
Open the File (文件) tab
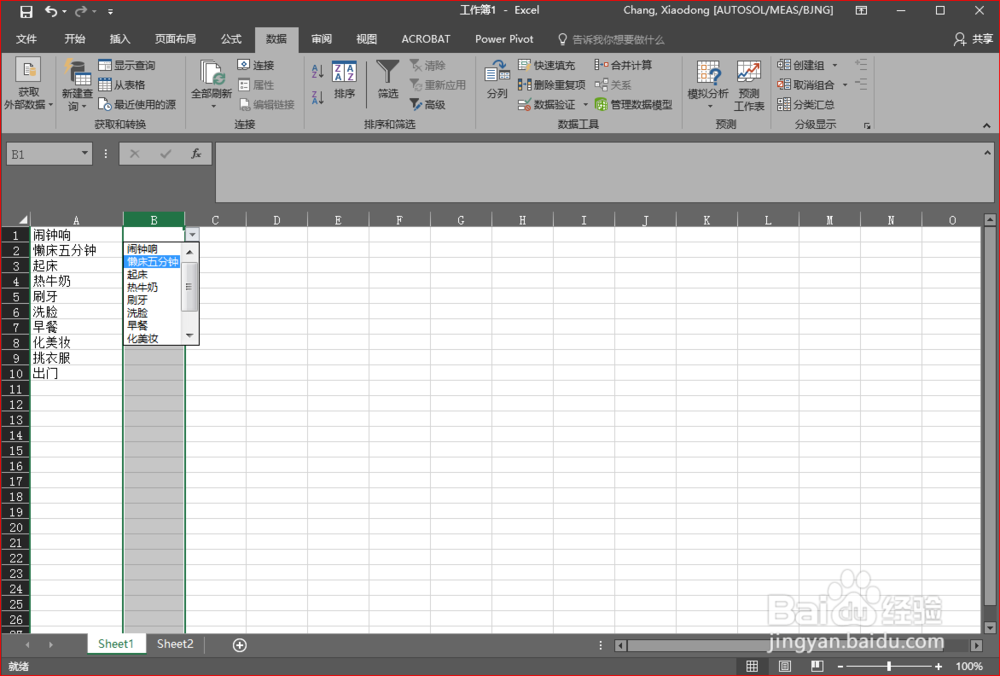26,39
